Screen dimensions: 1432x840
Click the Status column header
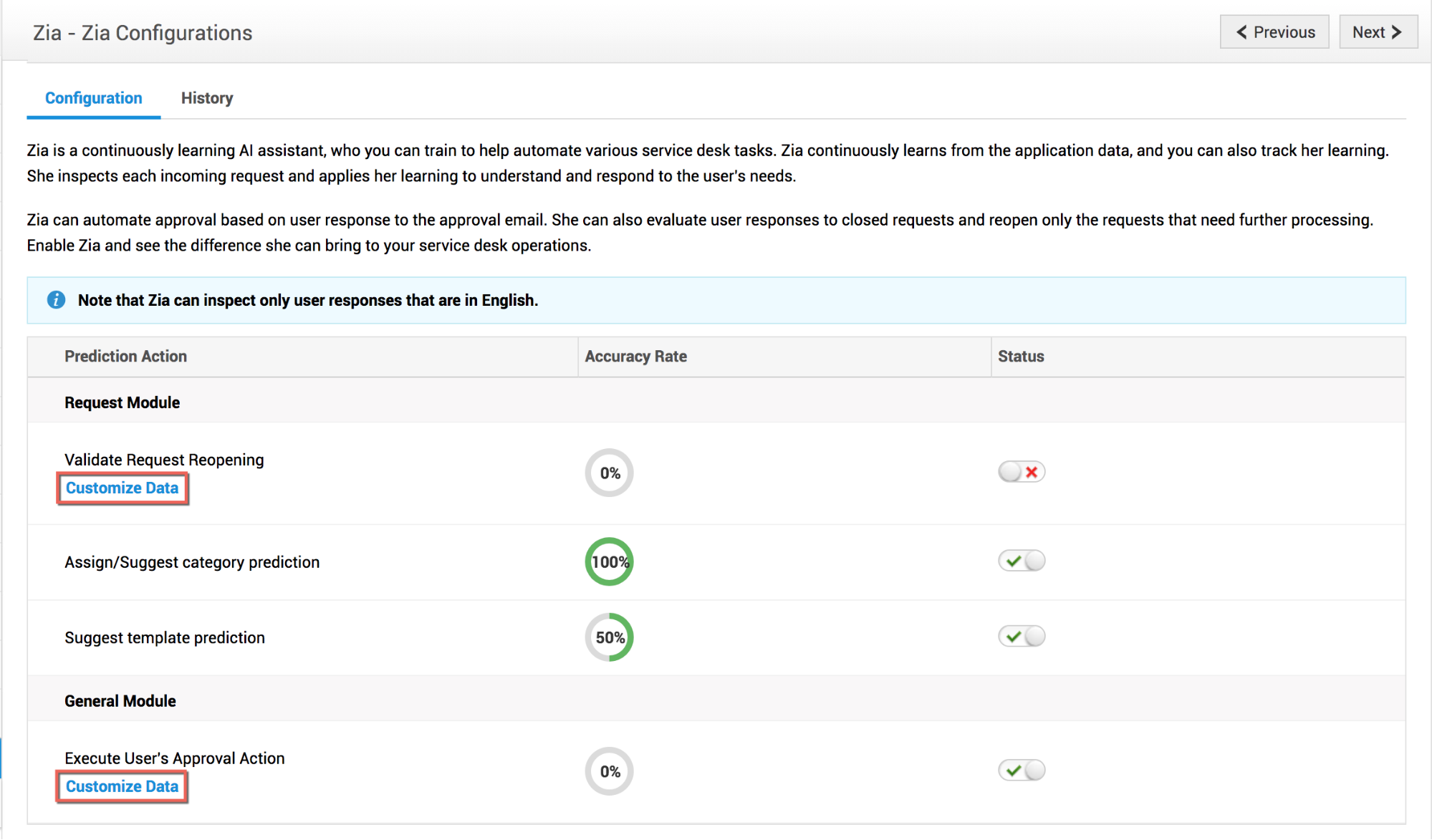click(x=1021, y=357)
